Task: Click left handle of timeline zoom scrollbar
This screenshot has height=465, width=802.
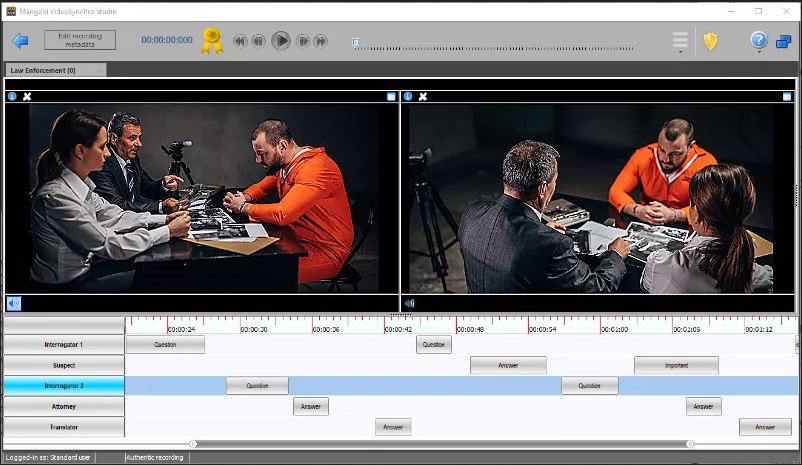Action: point(193,444)
